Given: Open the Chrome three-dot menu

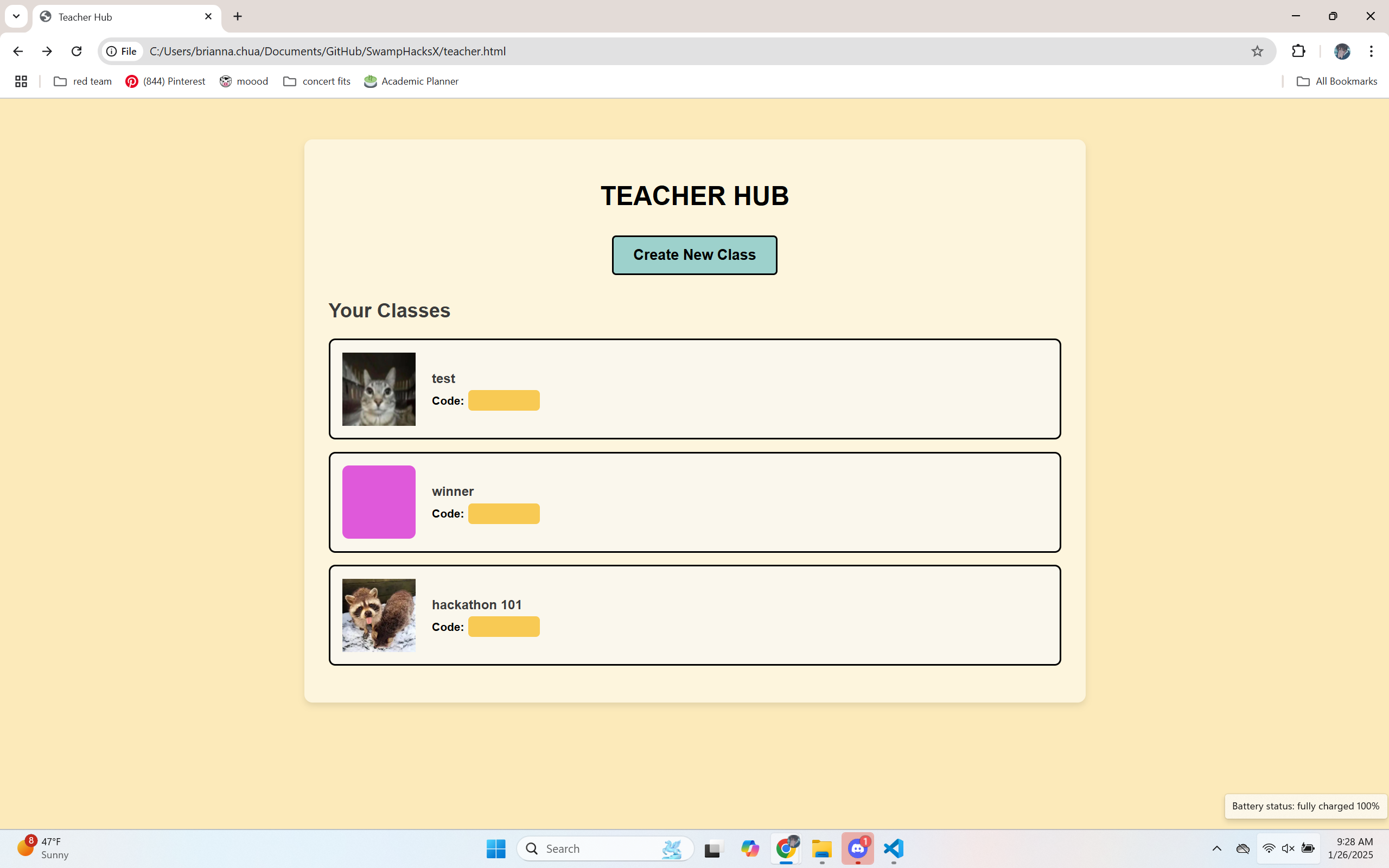Looking at the screenshot, I should [1371, 51].
